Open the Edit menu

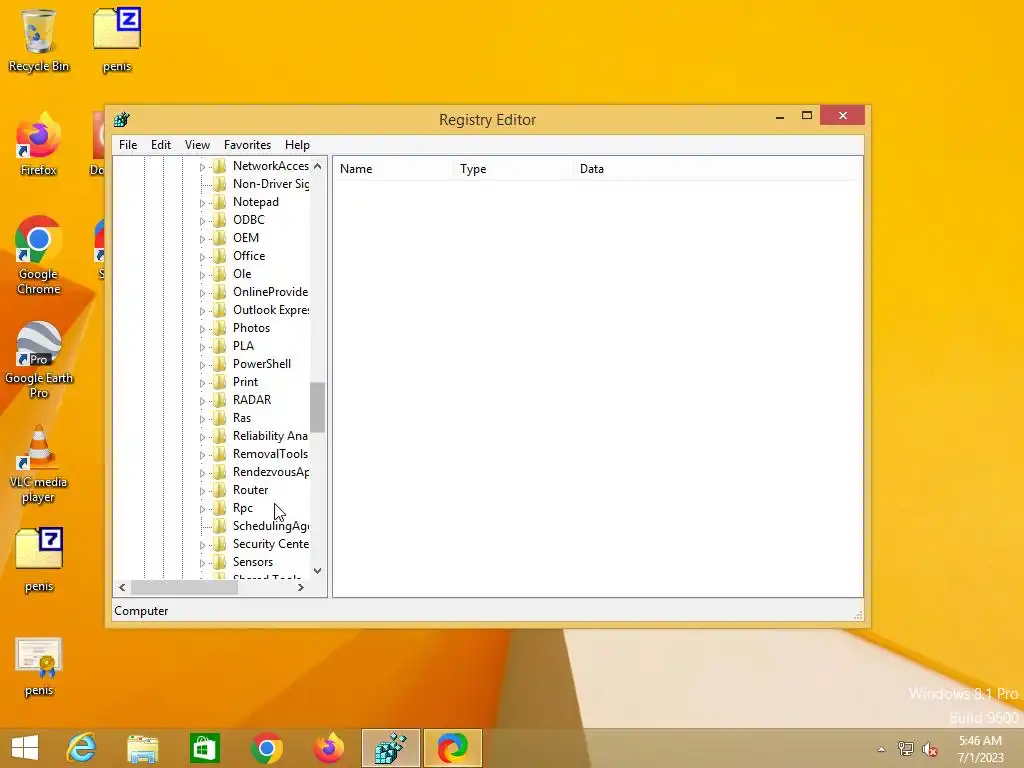click(161, 145)
